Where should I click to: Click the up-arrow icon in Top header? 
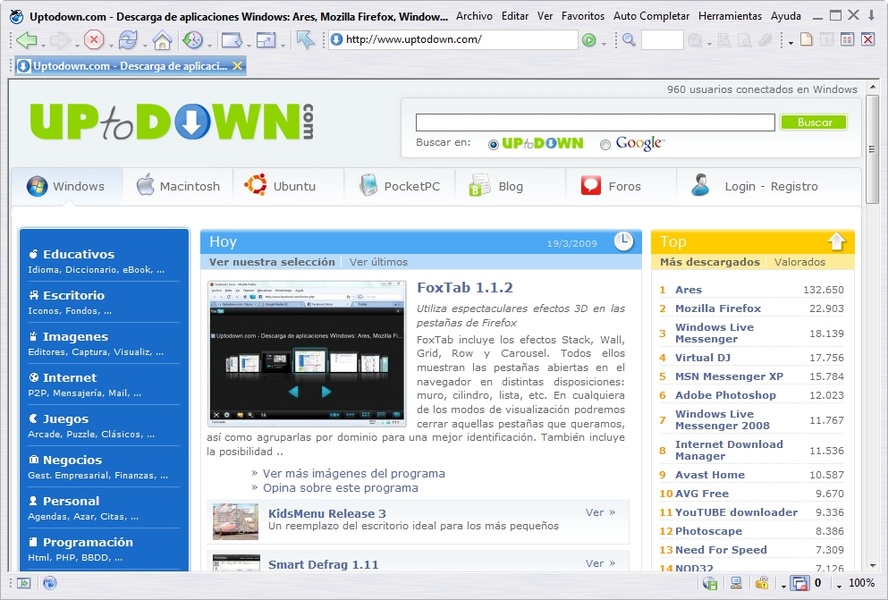[836, 242]
